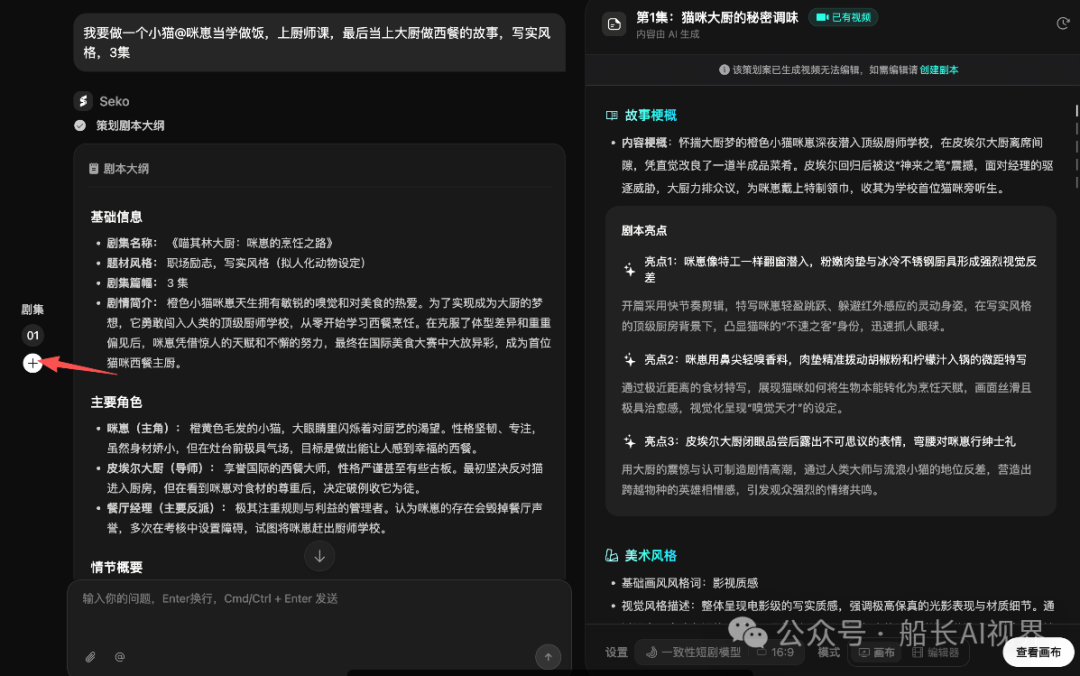Click the attachment paperclip icon
Screen dimensions: 1080x676
(x=90, y=657)
